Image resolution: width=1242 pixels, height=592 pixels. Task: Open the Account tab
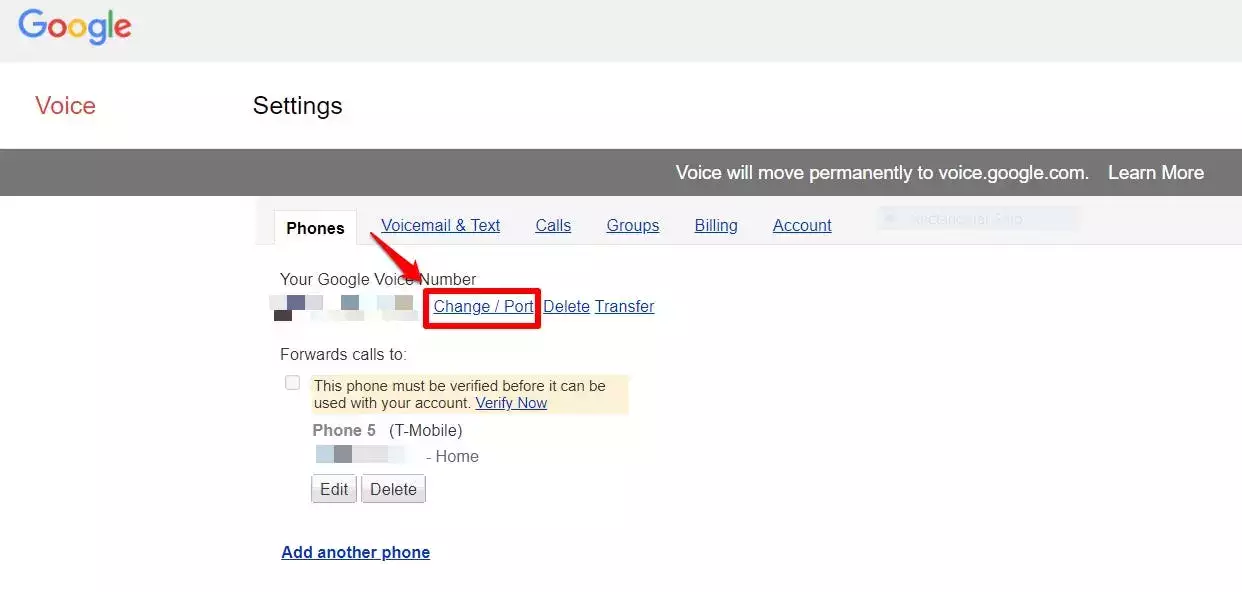point(802,226)
